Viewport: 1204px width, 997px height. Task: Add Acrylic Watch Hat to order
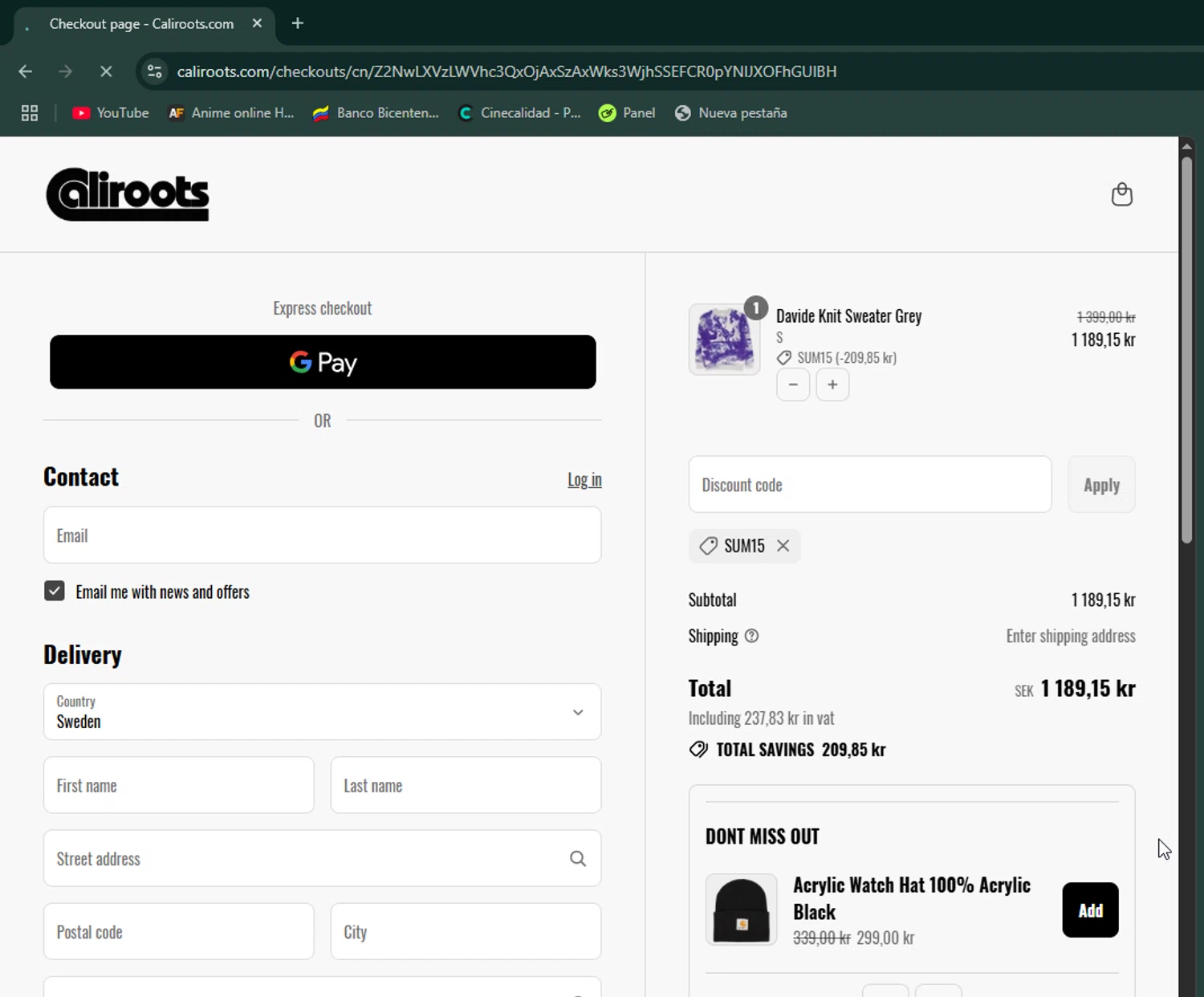point(1090,910)
